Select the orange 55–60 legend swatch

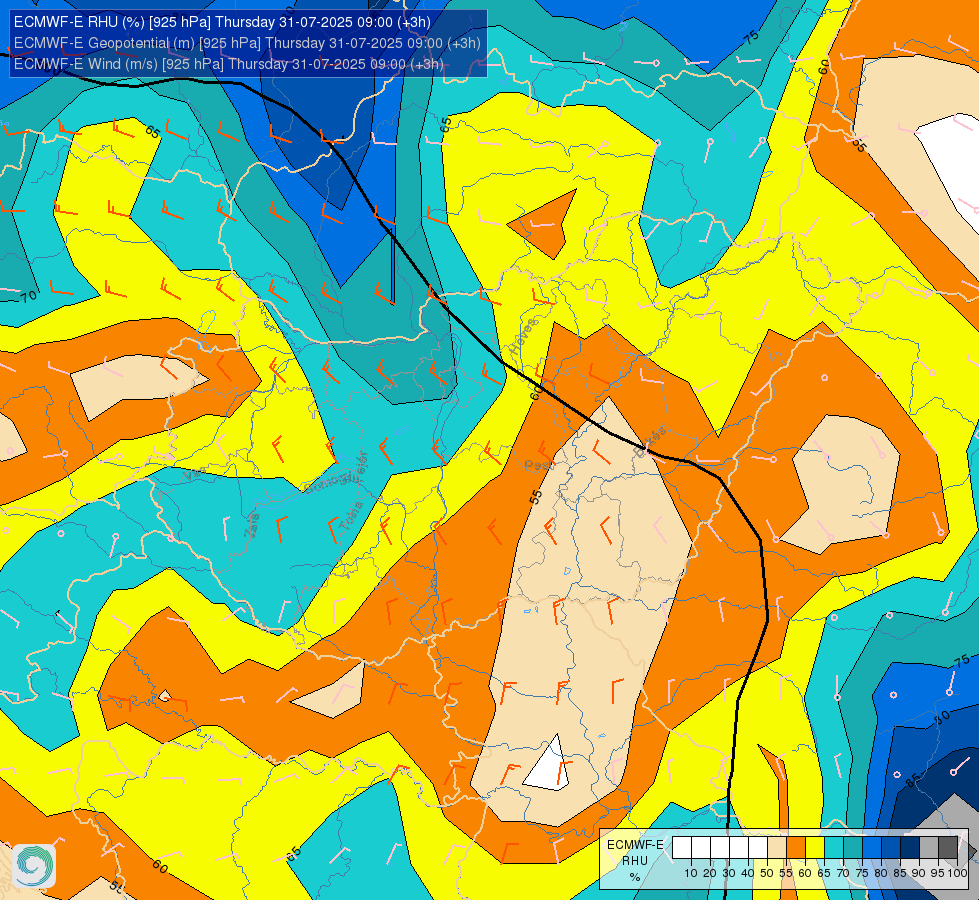click(x=795, y=848)
